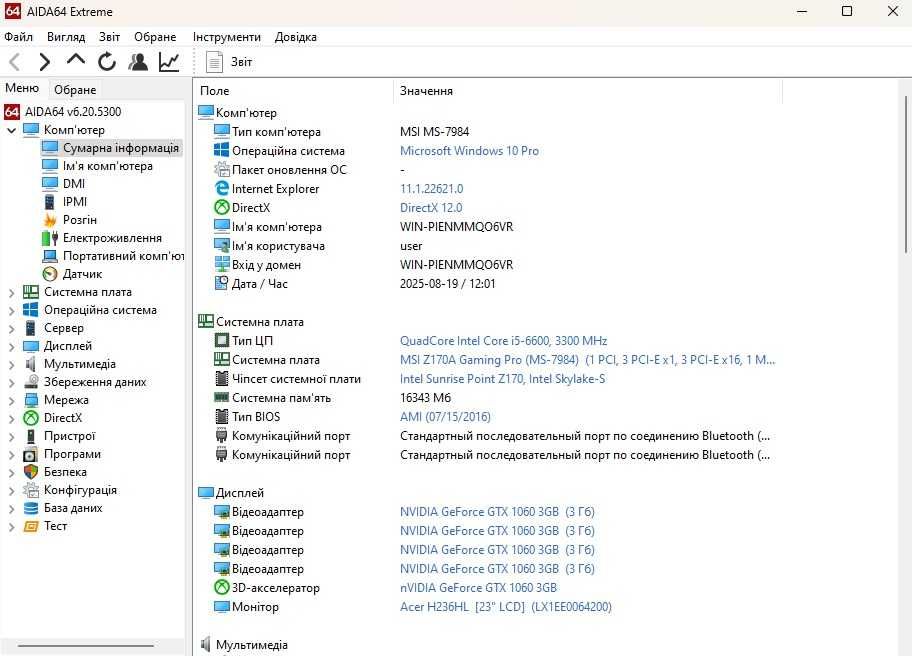Open MSI Z170A Gaming Pro link

point(587,360)
